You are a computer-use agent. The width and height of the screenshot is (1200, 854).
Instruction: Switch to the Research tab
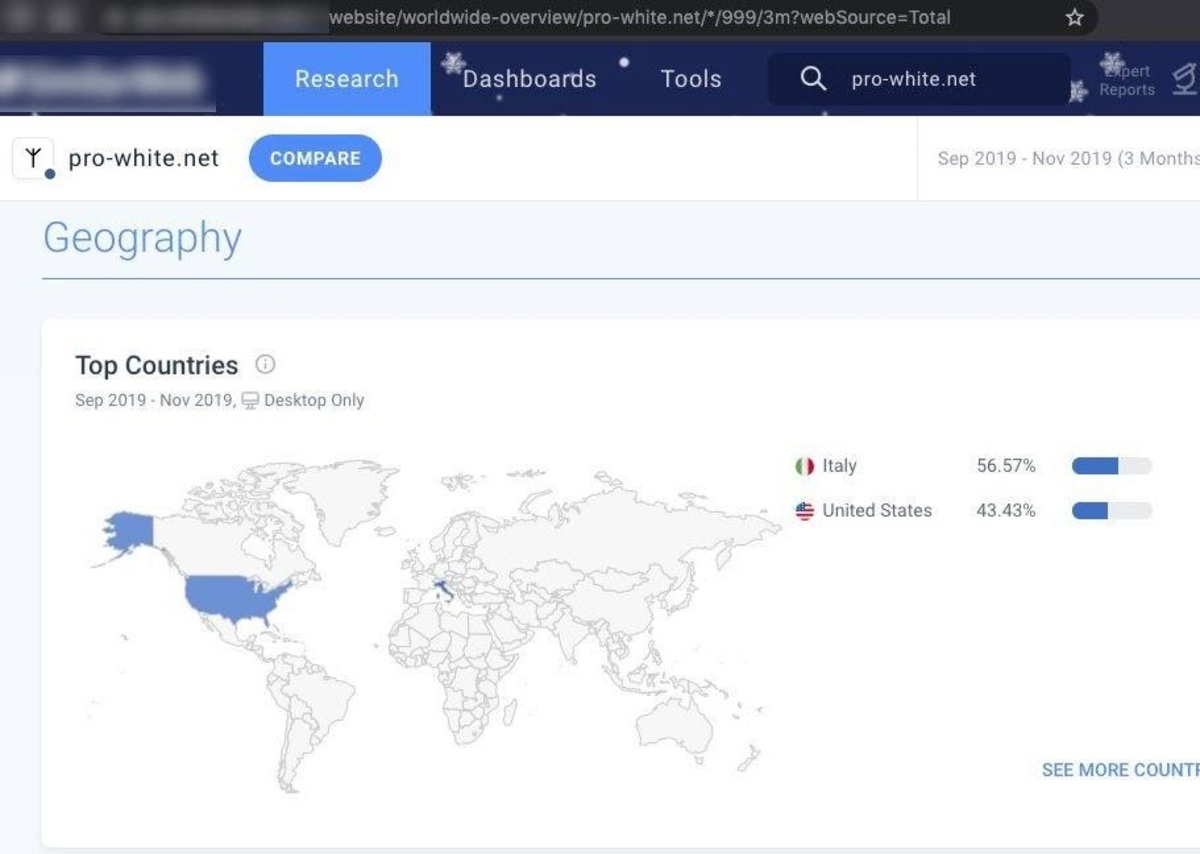tap(346, 79)
